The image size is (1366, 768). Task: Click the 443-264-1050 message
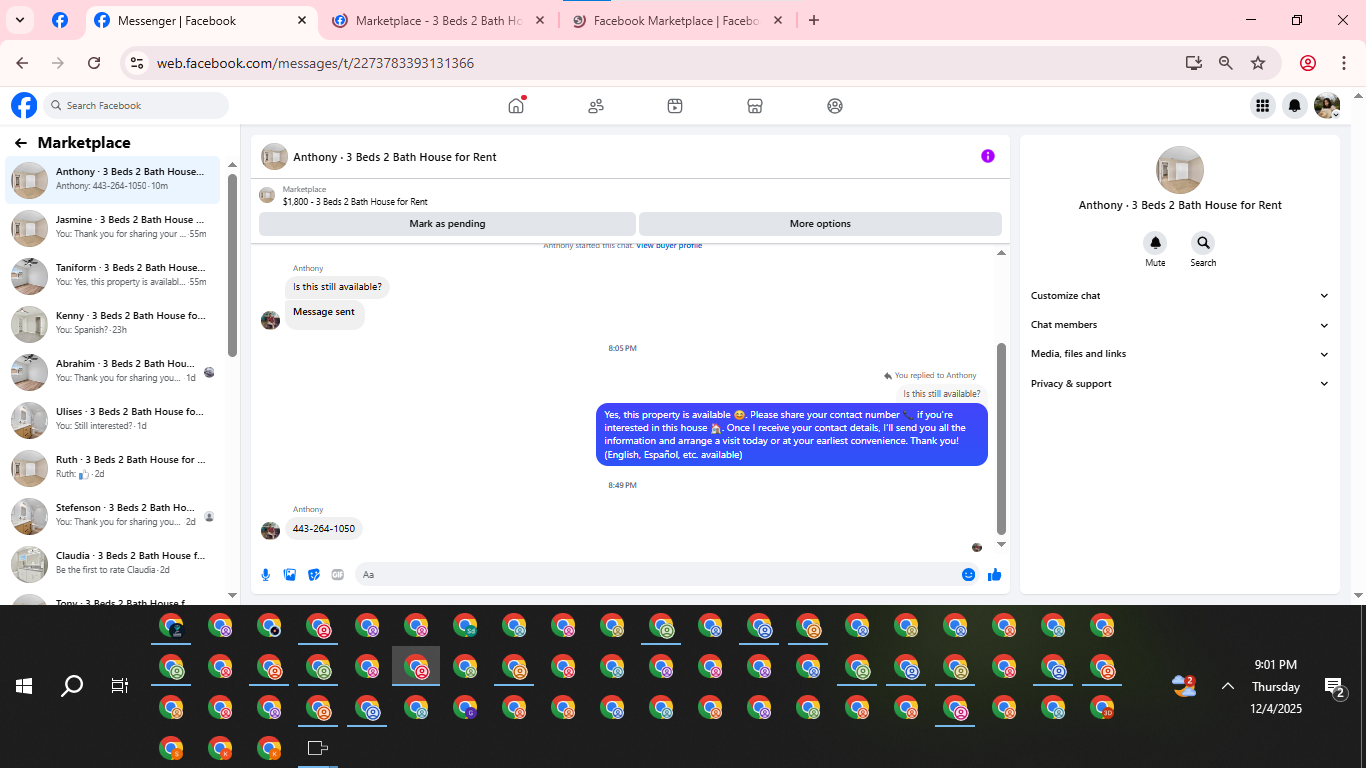323,529
